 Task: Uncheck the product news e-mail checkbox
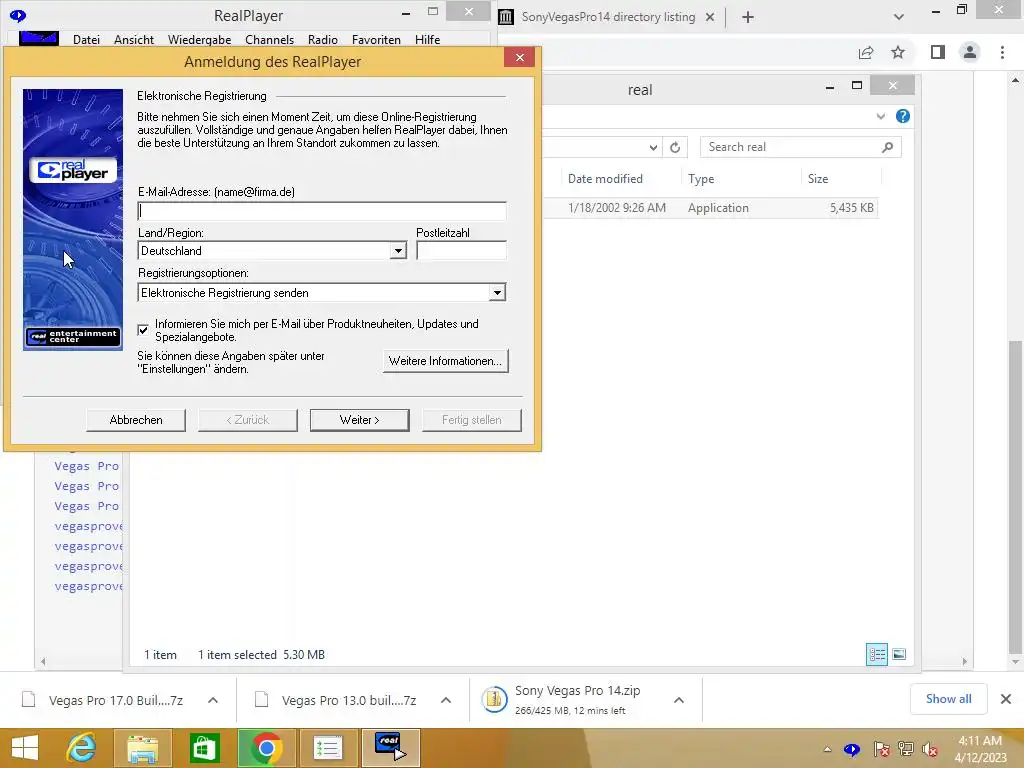[143, 330]
